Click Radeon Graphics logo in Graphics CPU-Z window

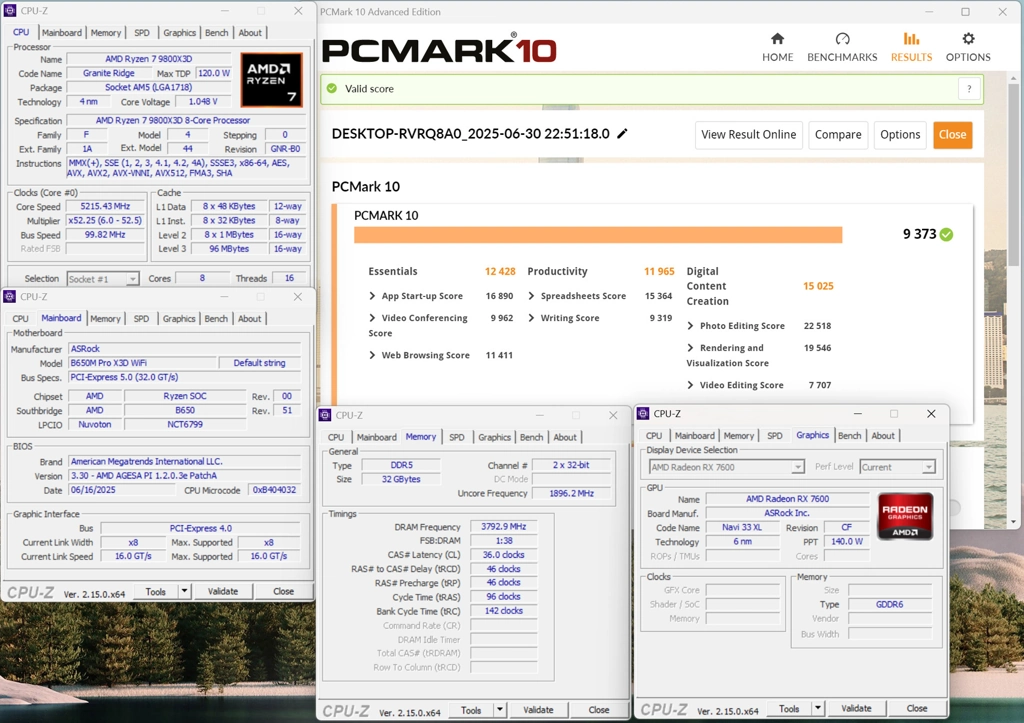[x=904, y=515]
